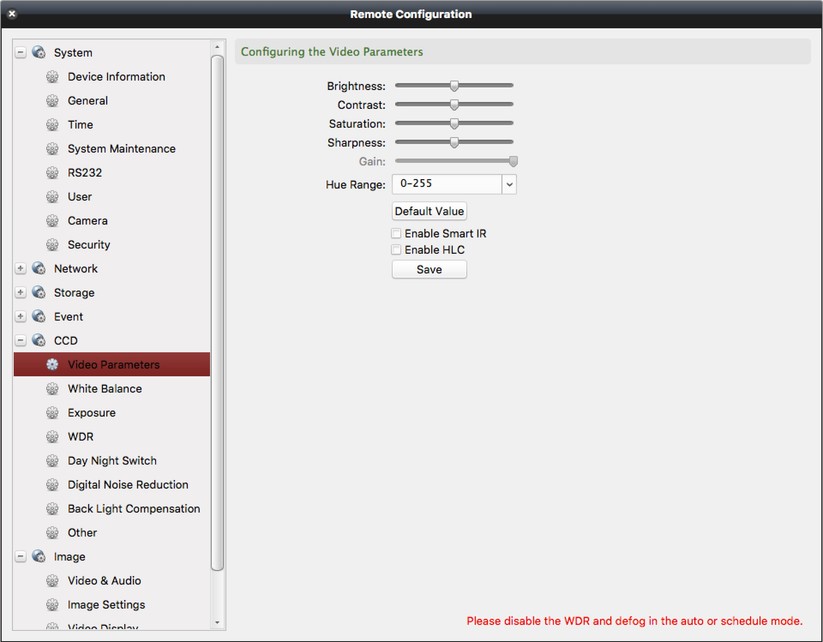823x642 pixels.
Task: Enable HLC
Action: pos(396,249)
